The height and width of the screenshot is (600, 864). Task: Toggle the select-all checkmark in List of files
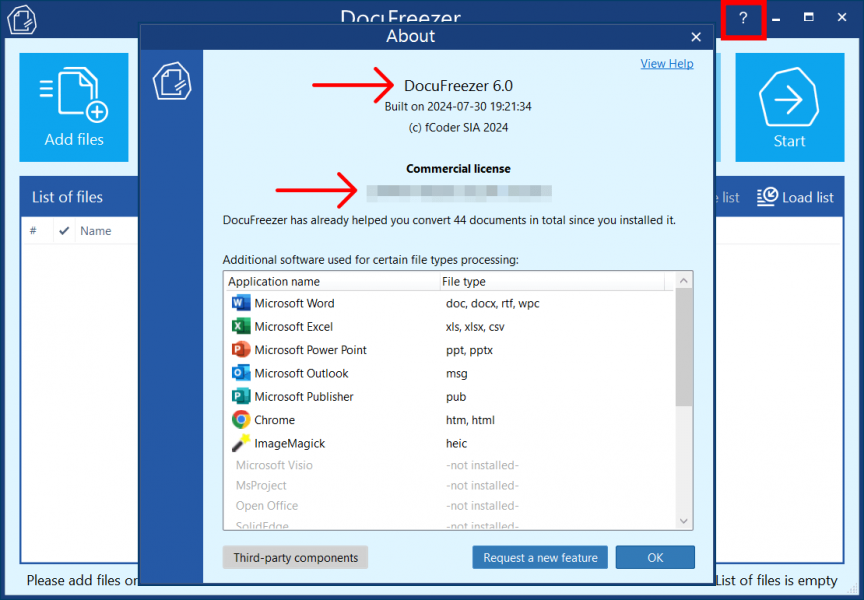(x=64, y=230)
